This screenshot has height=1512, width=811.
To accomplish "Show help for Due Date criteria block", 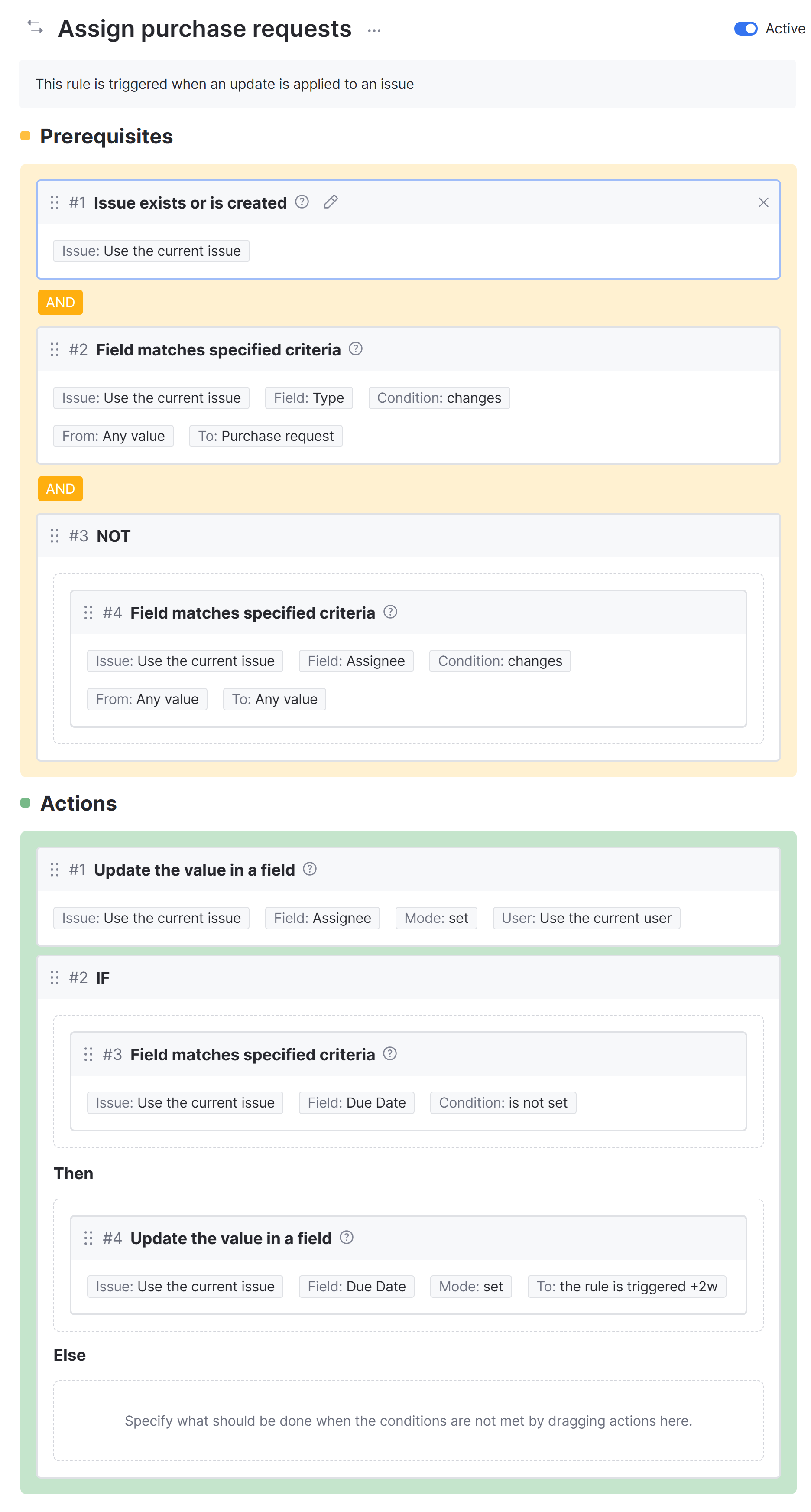I will pyautogui.click(x=390, y=1054).
